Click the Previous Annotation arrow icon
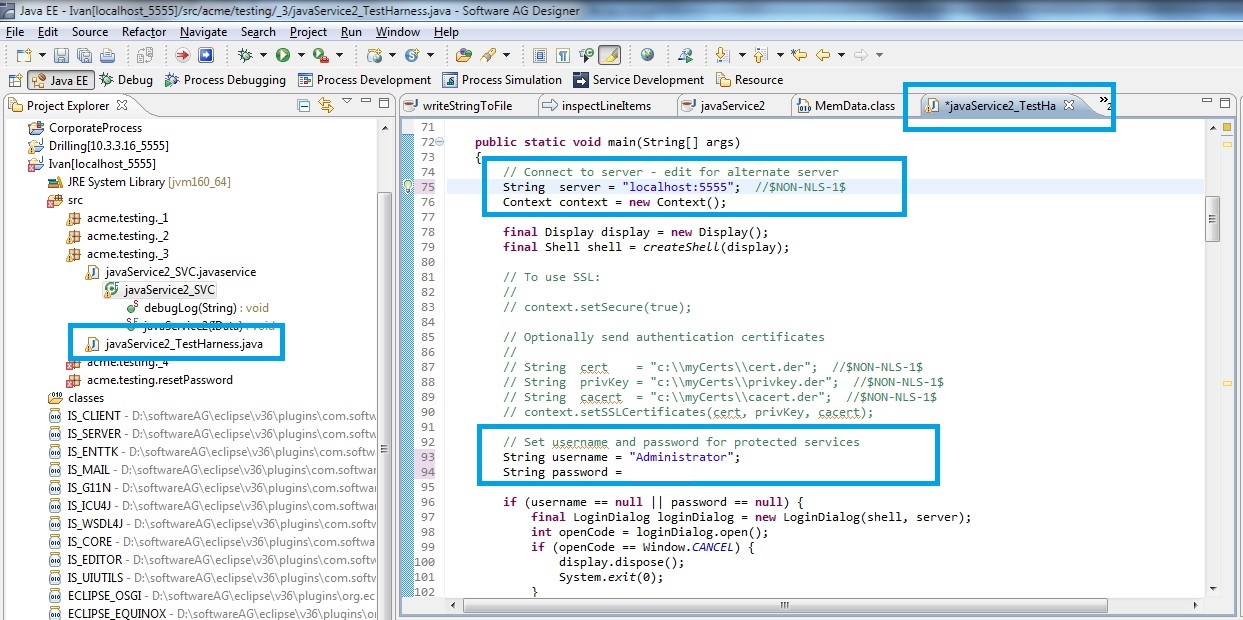This screenshot has height=620, width=1243. [759, 55]
